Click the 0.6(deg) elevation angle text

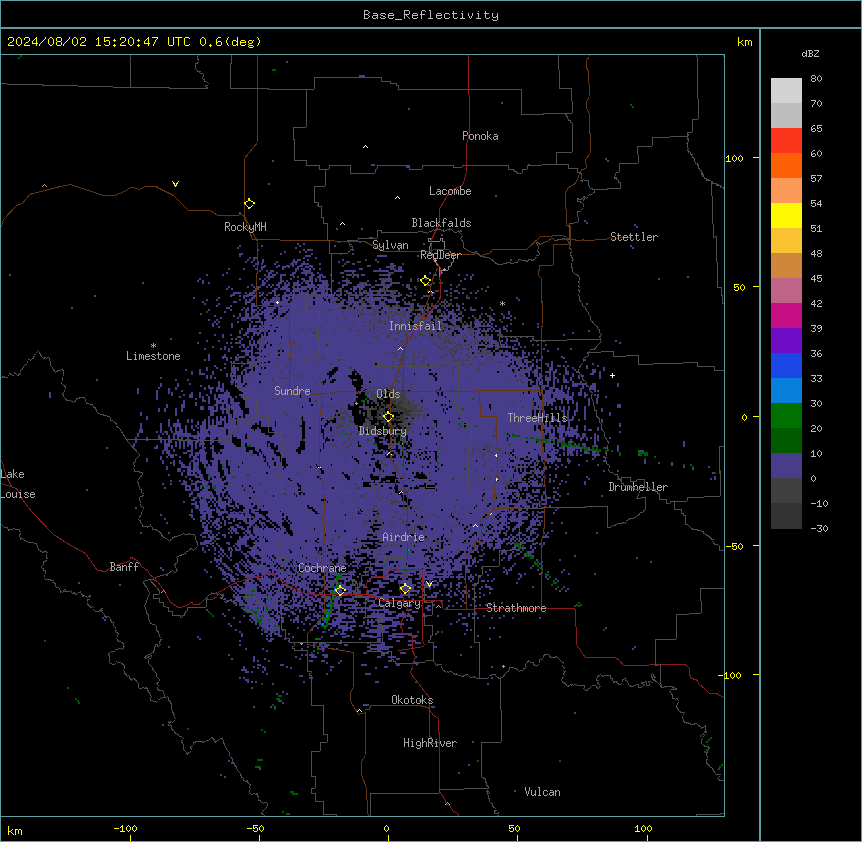click(230, 42)
